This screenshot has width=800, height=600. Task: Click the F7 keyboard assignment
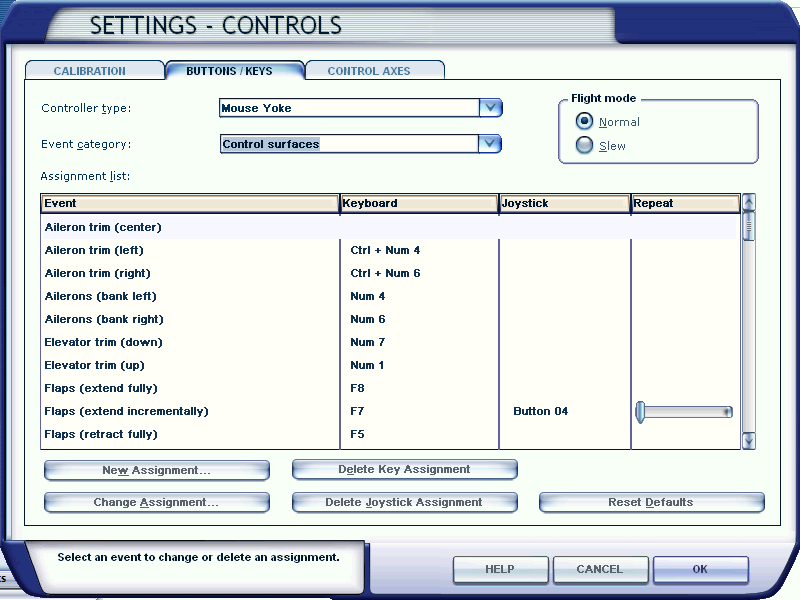point(357,411)
